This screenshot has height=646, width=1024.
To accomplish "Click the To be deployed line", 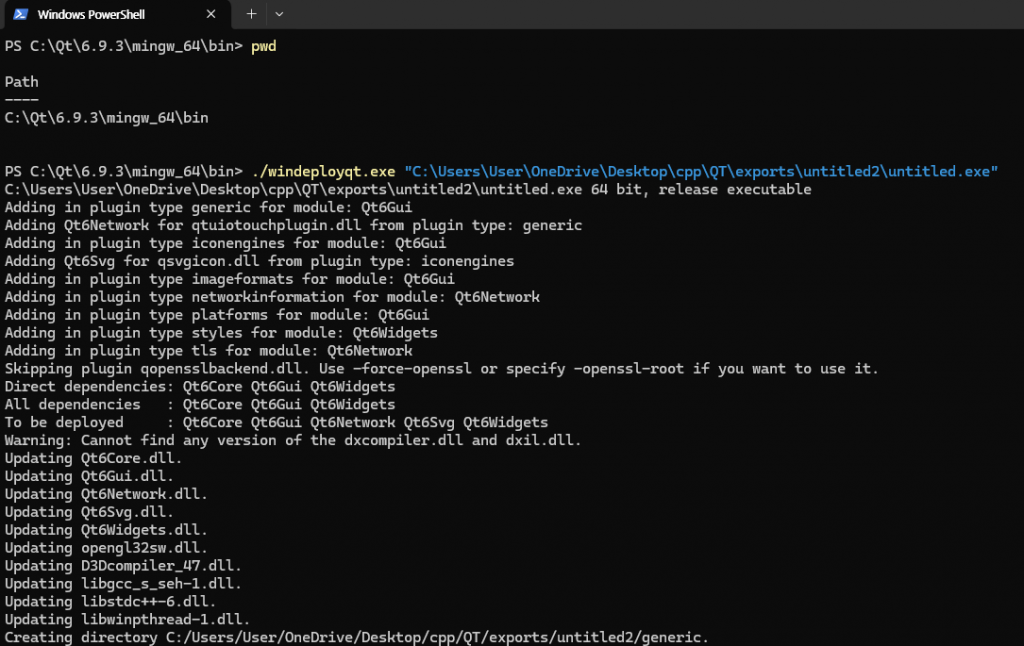I will (x=276, y=423).
